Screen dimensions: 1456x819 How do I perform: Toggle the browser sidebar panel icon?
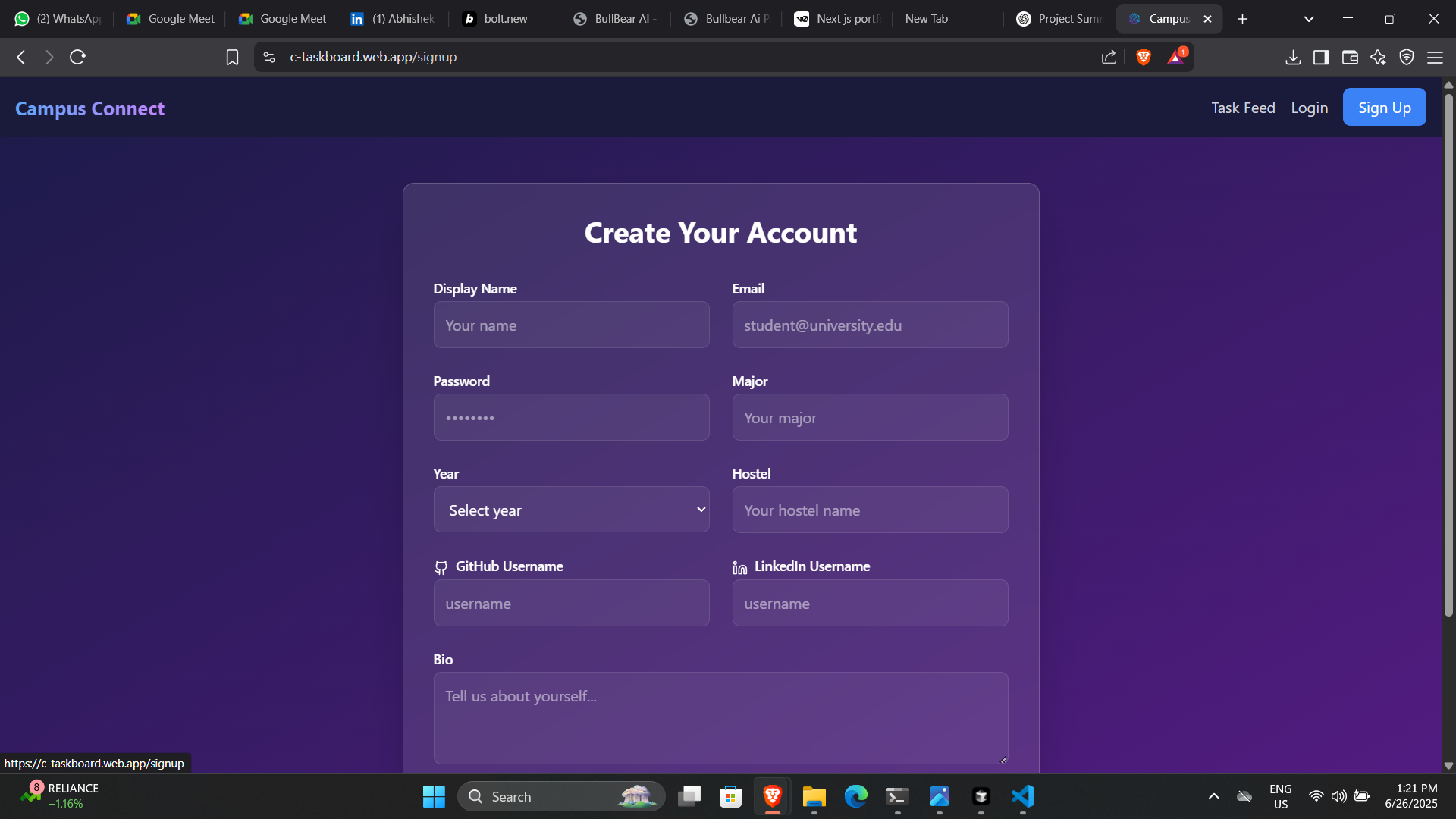click(x=1321, y=57)
